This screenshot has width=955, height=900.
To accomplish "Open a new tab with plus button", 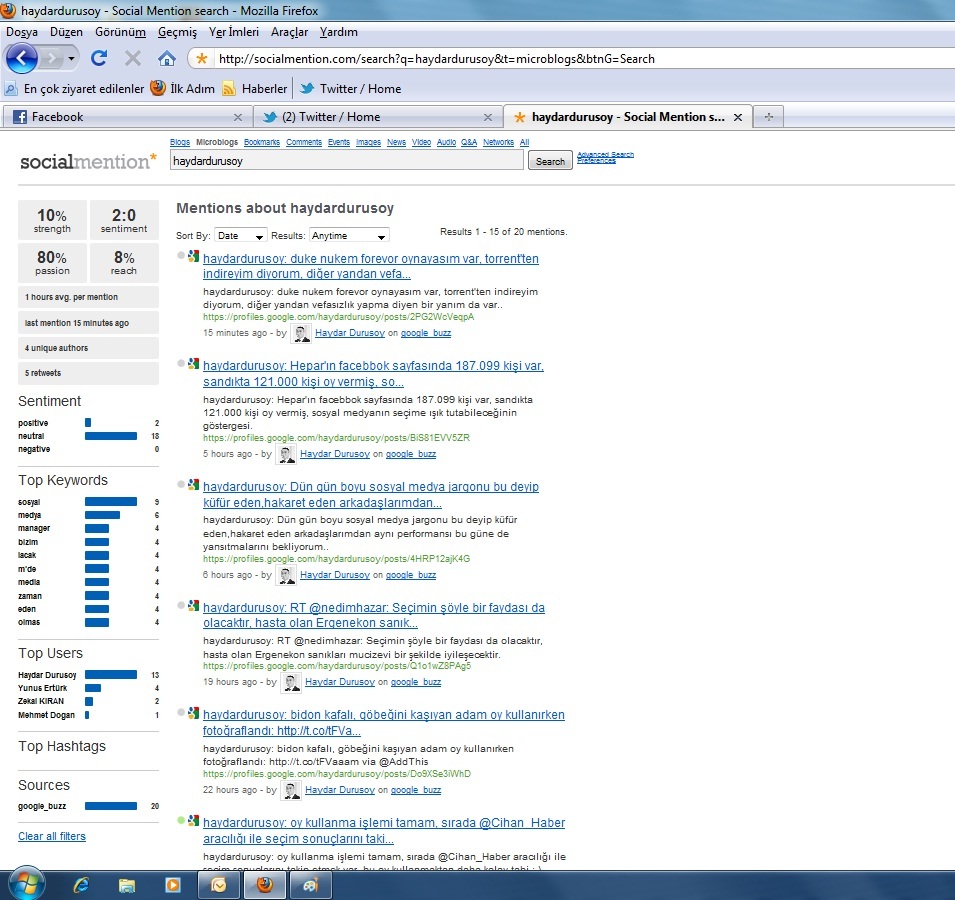I will [769, 117].
